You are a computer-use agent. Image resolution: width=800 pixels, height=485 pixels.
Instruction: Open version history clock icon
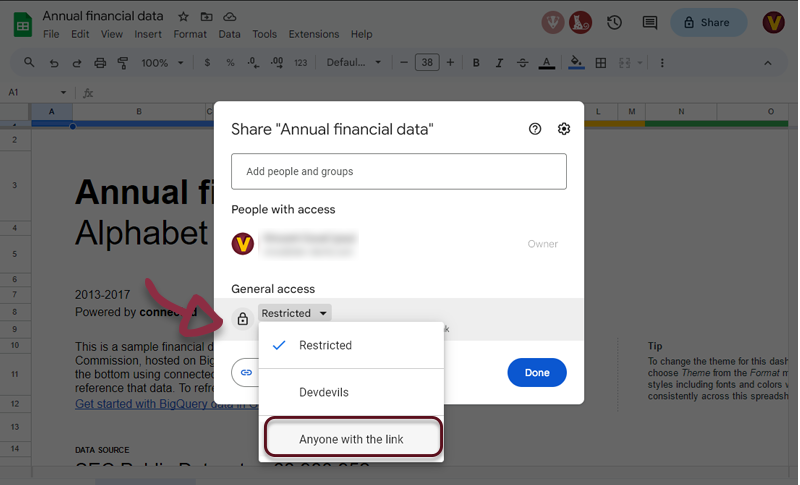tap(614, 22)
